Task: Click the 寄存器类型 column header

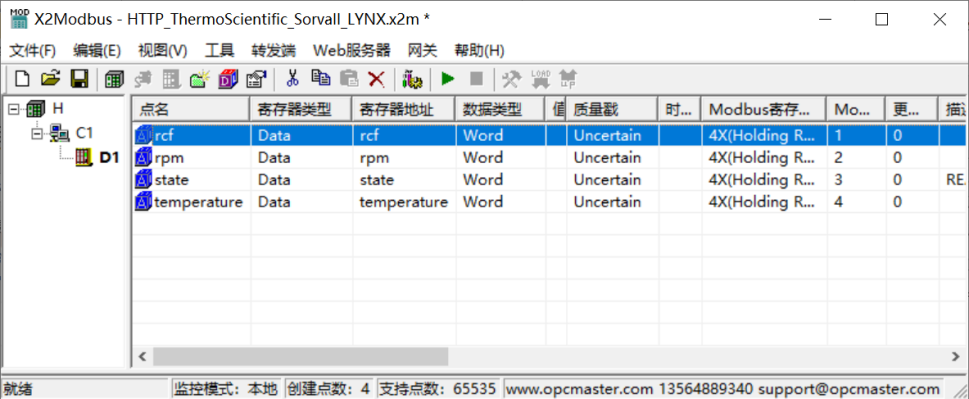Action: tap(300, 109)
